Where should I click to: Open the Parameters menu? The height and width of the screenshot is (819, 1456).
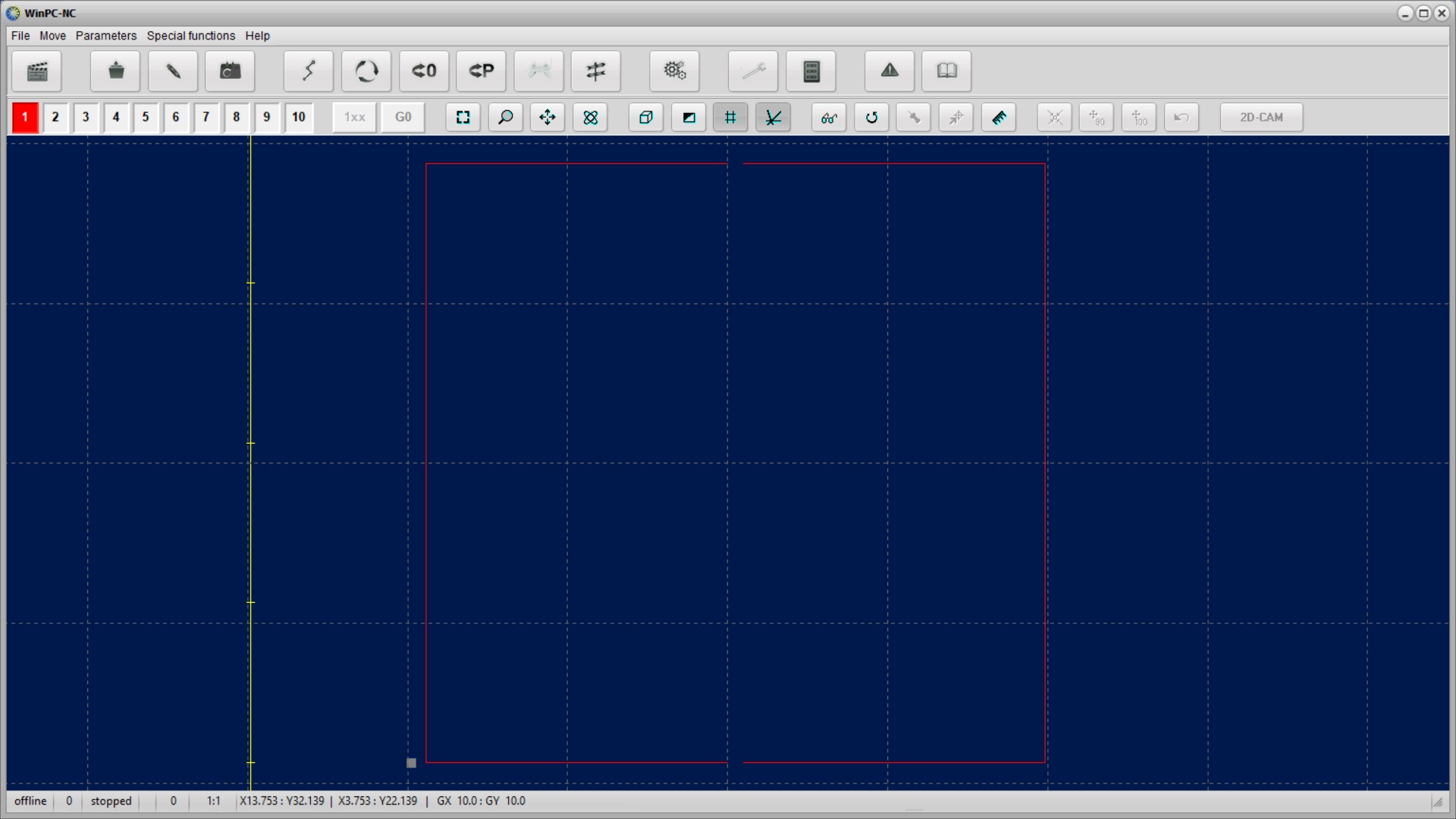pyautogui.click(x=105, y=36)
